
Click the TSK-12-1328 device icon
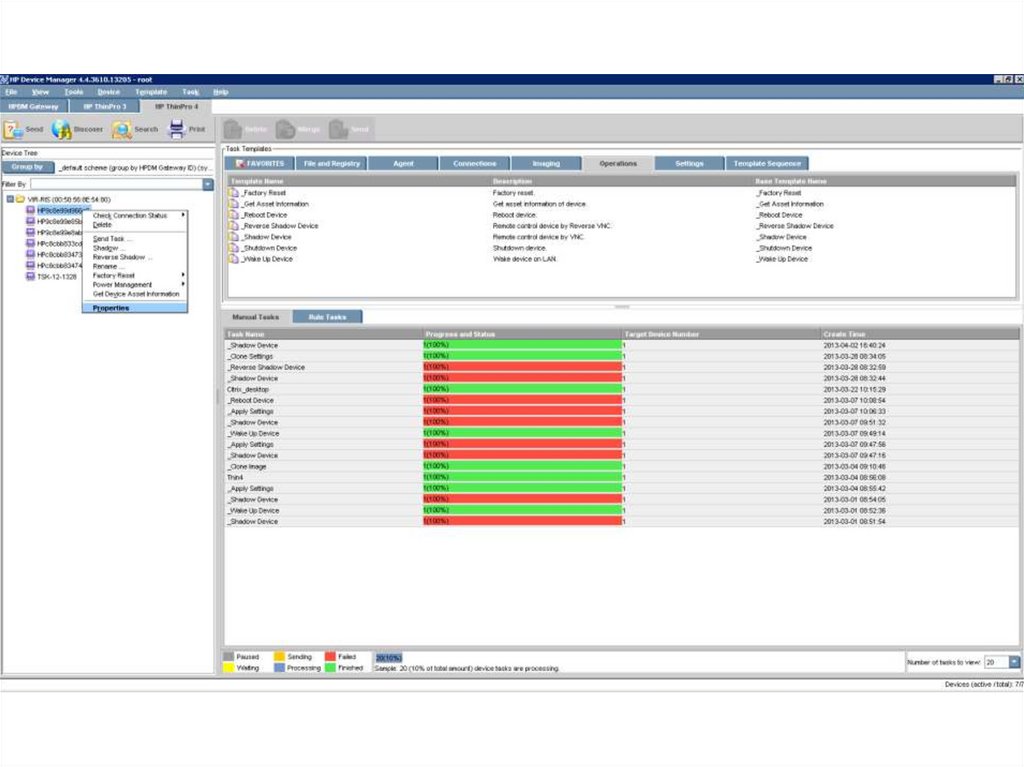[30, 276]
